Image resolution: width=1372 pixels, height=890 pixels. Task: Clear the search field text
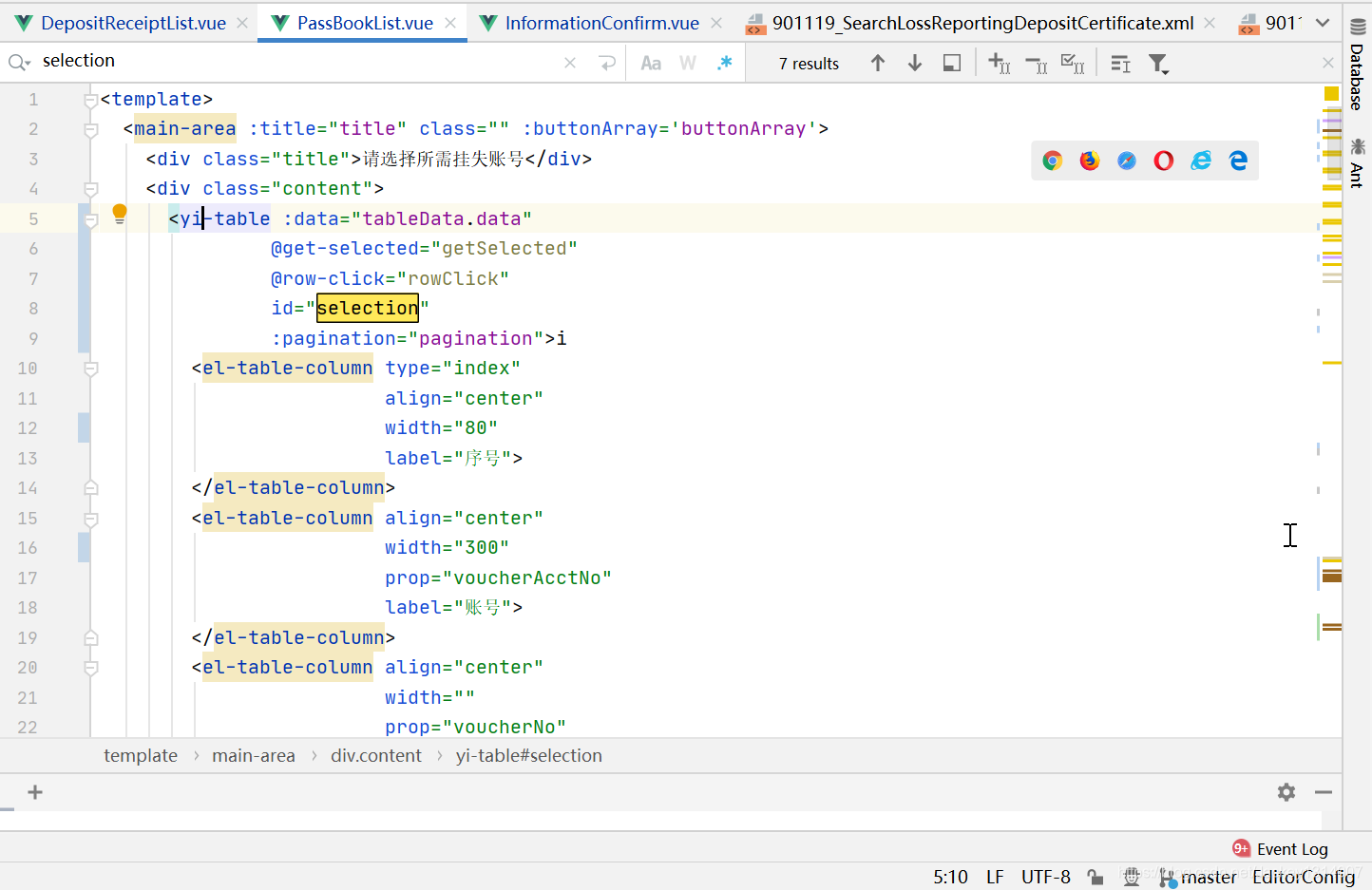(x=570, y=63)
